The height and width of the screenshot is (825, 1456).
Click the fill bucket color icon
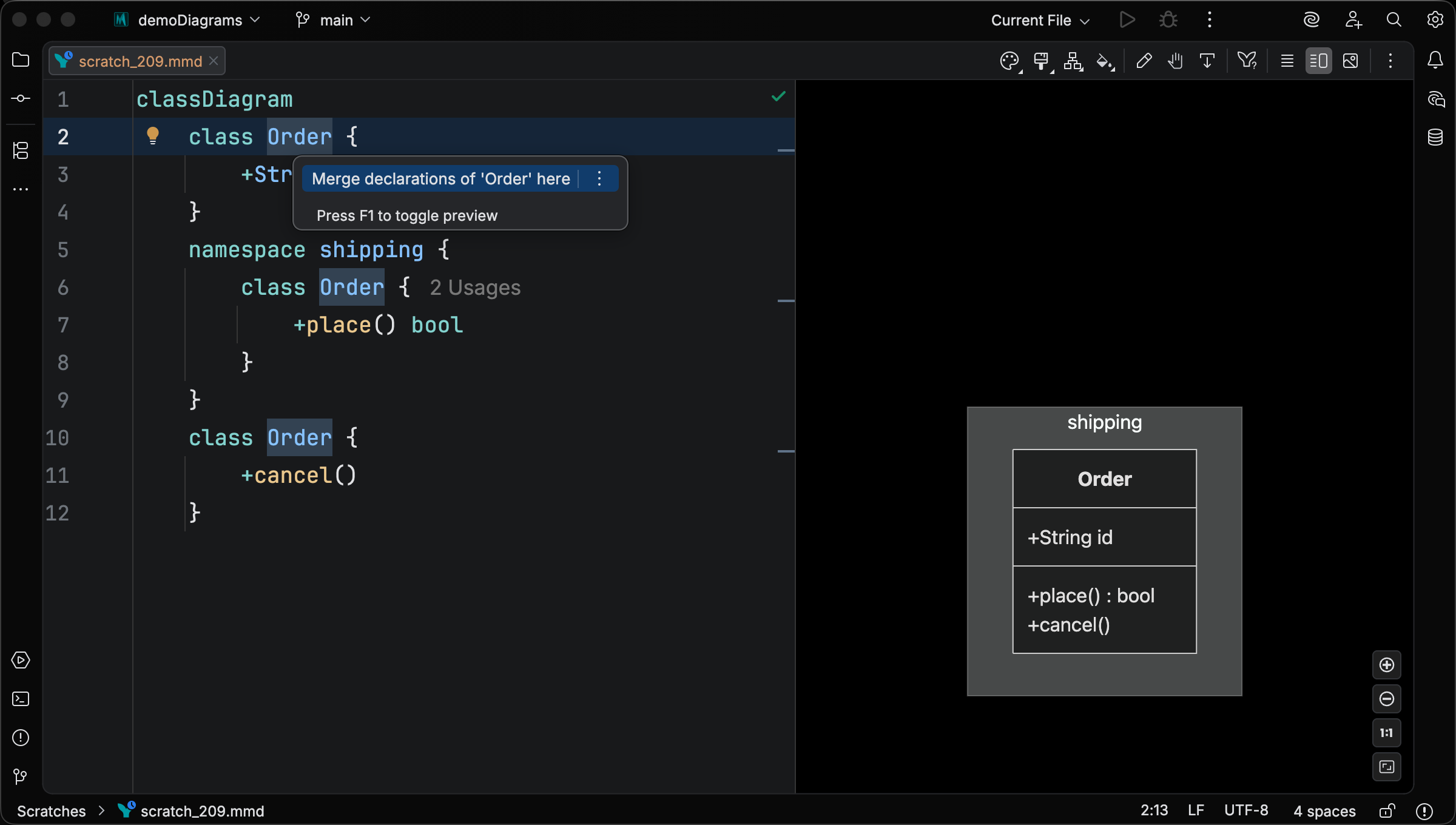click(1105, 61)
